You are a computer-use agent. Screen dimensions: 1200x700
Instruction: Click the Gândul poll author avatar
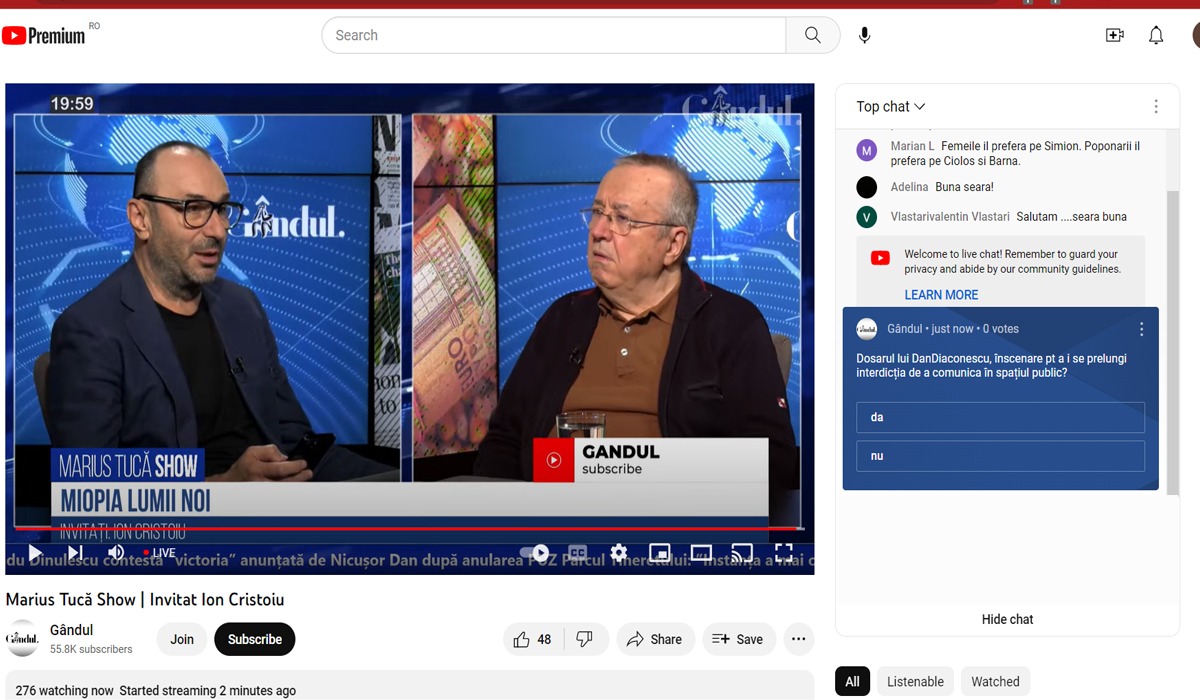coord(866,328)
